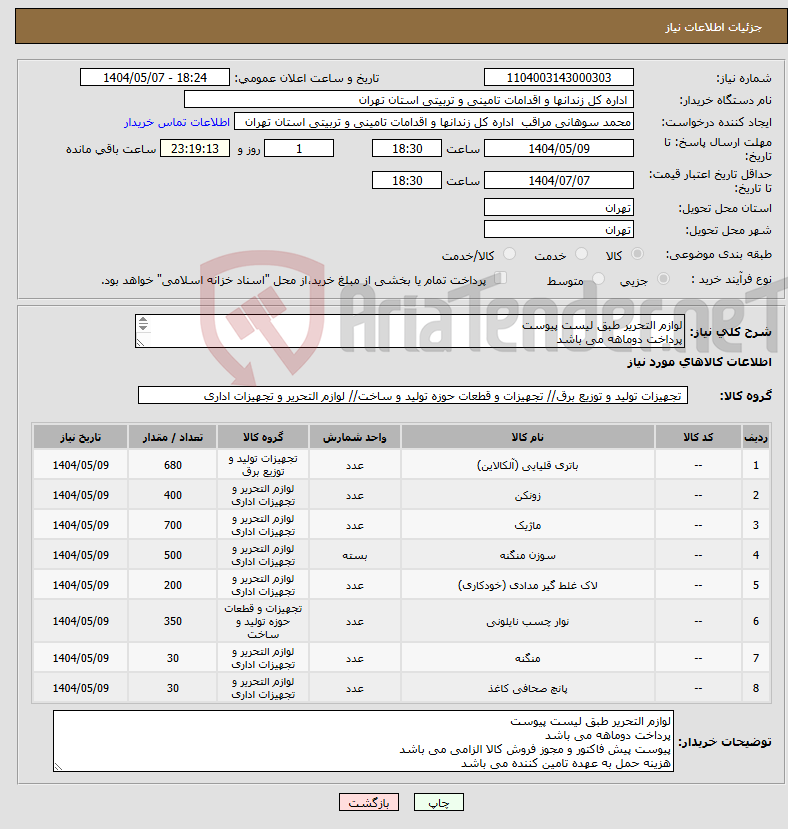
Task: Select the متوسط purchase type radio
Action: 598,278
